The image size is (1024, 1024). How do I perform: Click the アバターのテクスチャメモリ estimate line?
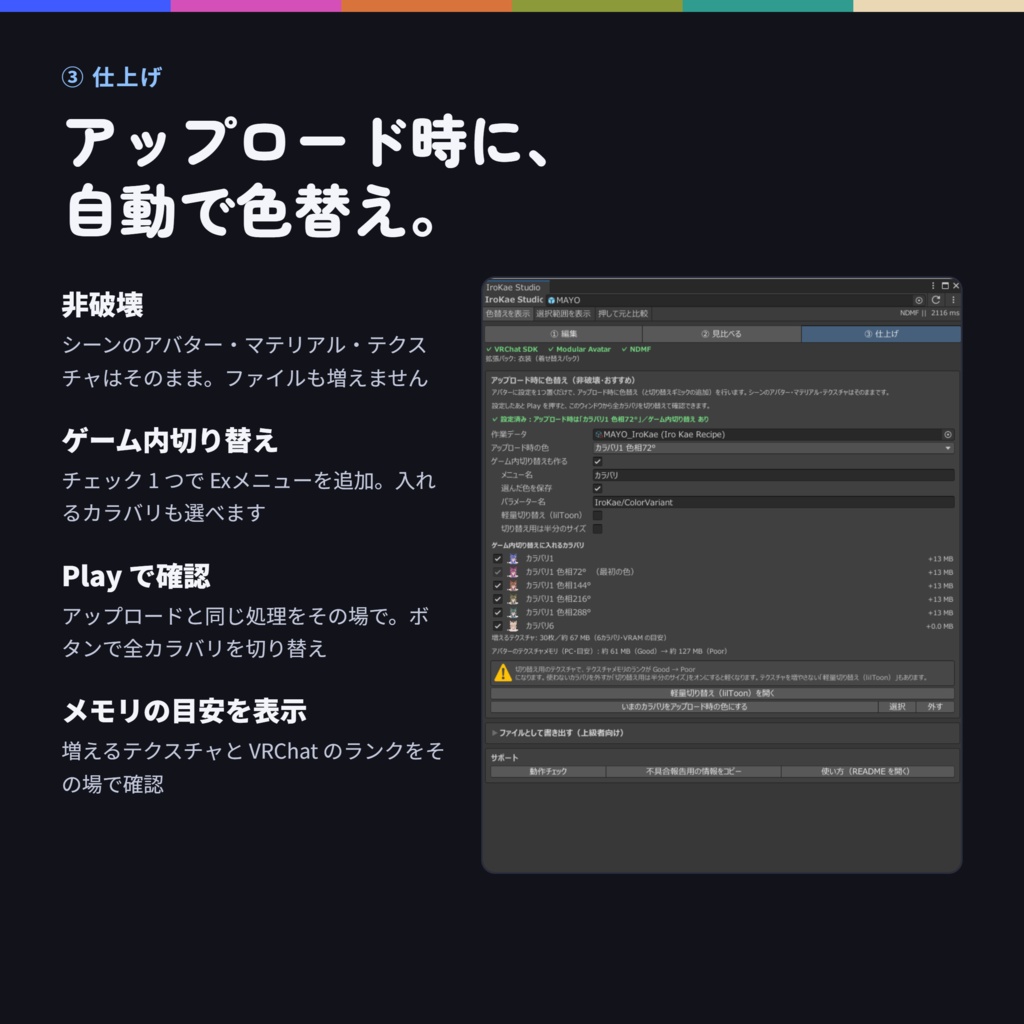point(609,651)
